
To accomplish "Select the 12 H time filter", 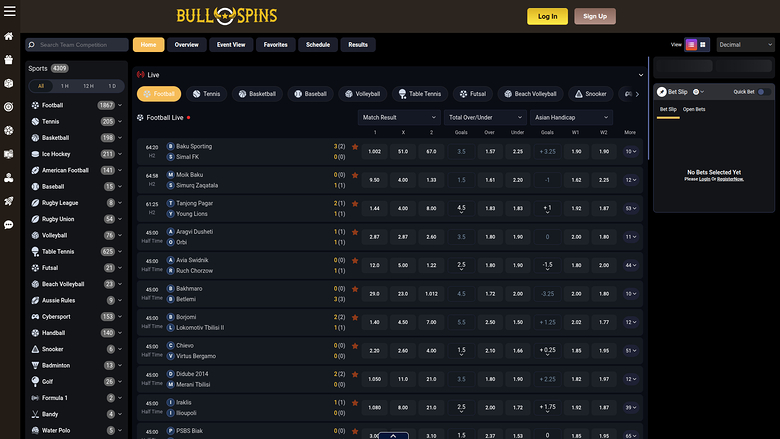I will pos(89,86).
